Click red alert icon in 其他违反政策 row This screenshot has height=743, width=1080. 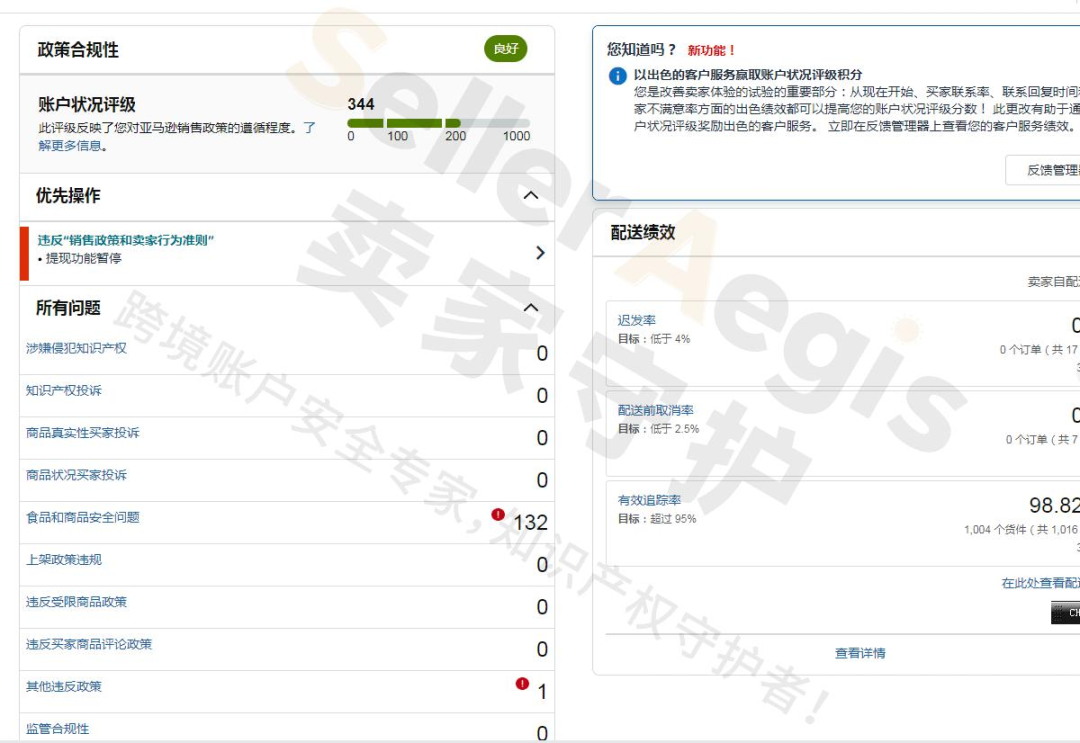coord(522,684)
